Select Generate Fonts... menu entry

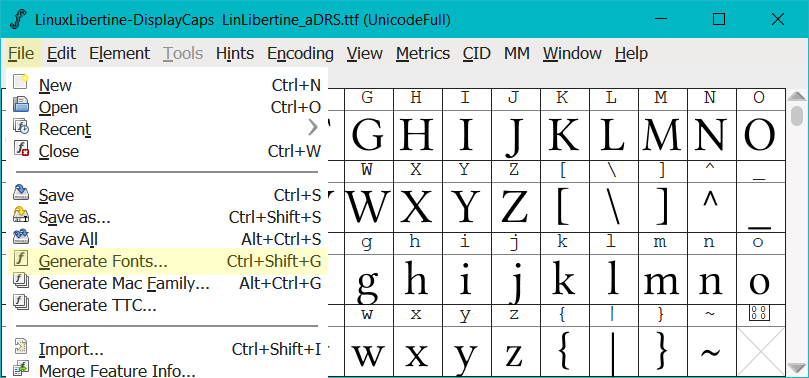[168, 261]
